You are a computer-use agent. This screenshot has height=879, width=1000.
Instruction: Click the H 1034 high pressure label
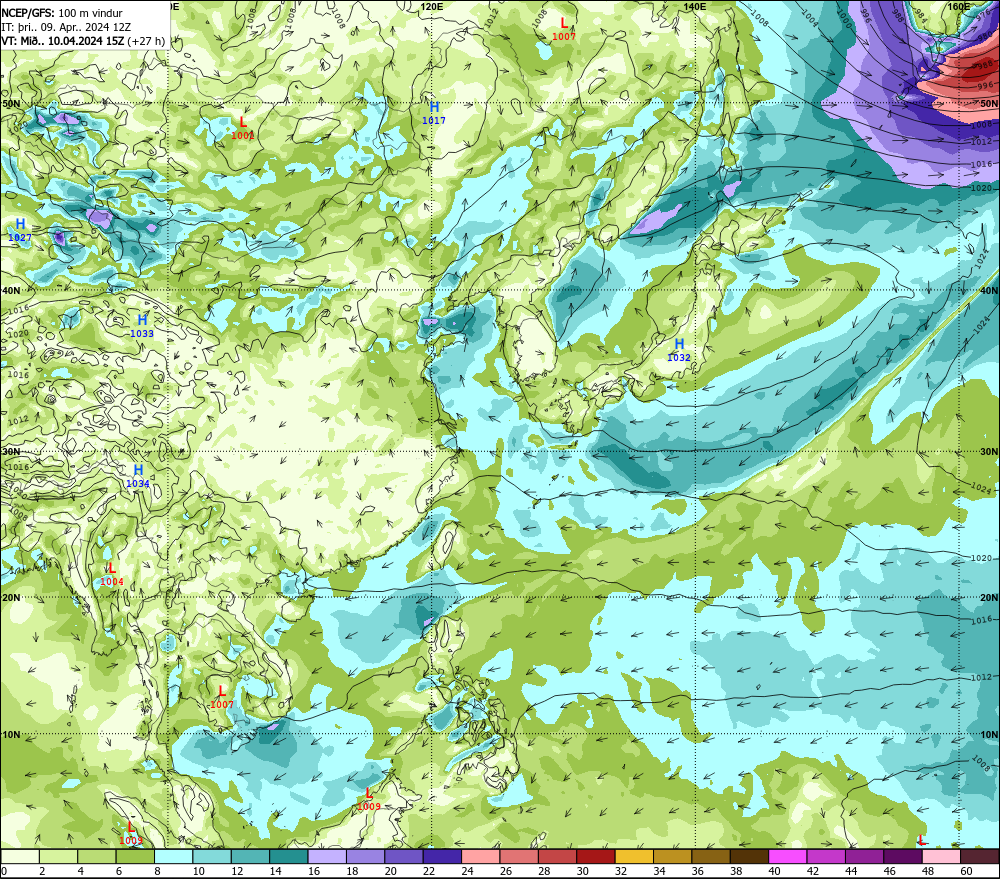click(x=138, y=476)
